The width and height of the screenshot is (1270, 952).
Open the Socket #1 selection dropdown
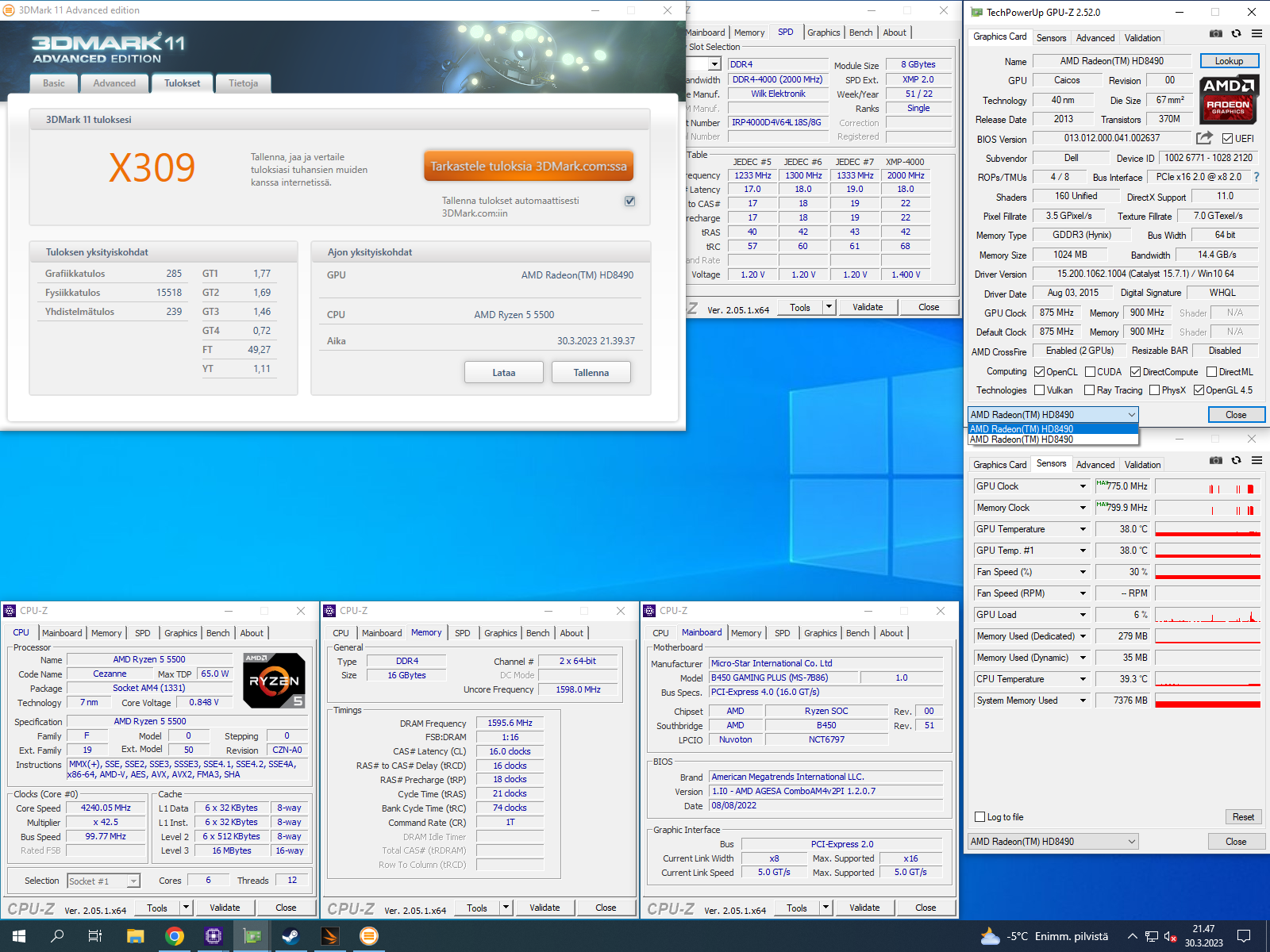click(x=104, y=881)
